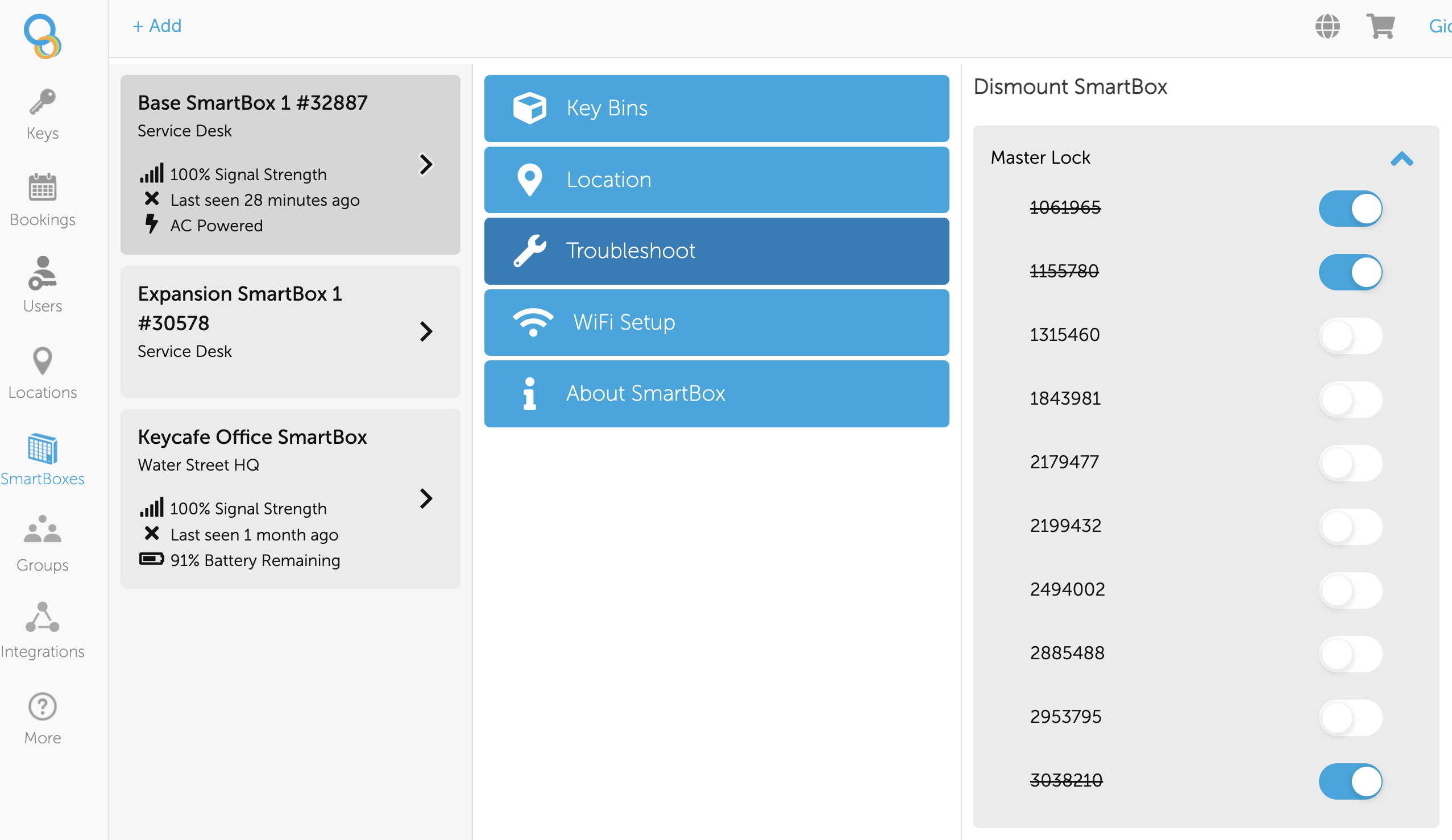This screenshot has width=1452, height=840.
Task: Open About SmartBox
Action: coord(716,393)
